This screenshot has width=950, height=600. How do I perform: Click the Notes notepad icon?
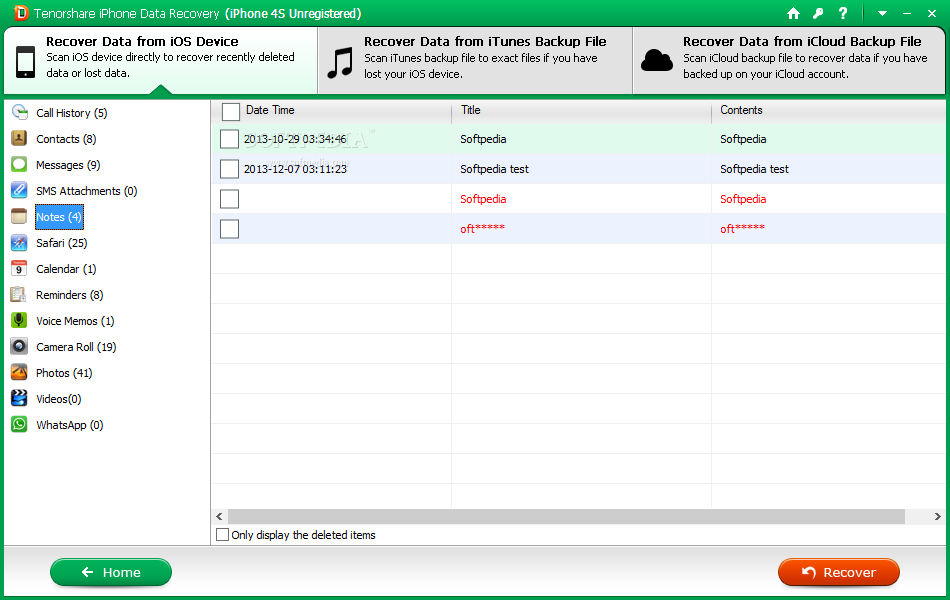click(x=19, y=216)
